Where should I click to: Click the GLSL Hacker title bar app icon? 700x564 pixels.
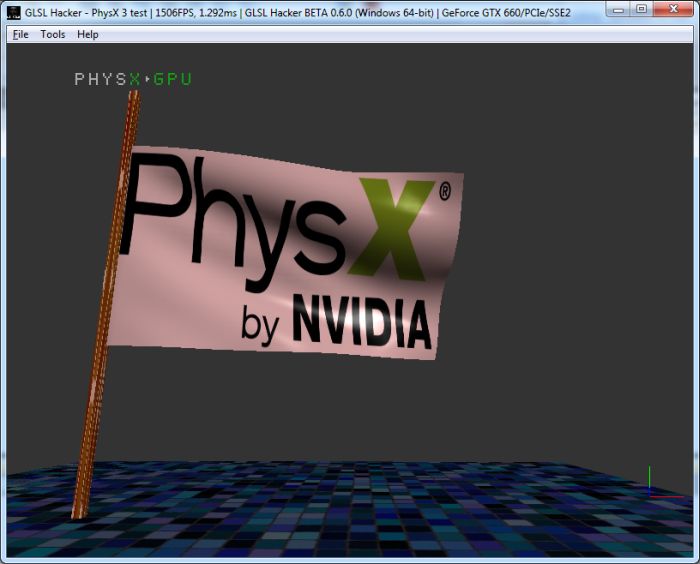click(14, 13)
